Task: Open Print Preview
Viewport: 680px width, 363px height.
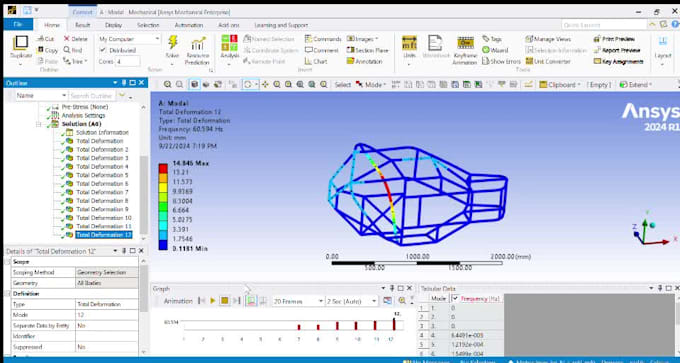Action: click(614, 39)
